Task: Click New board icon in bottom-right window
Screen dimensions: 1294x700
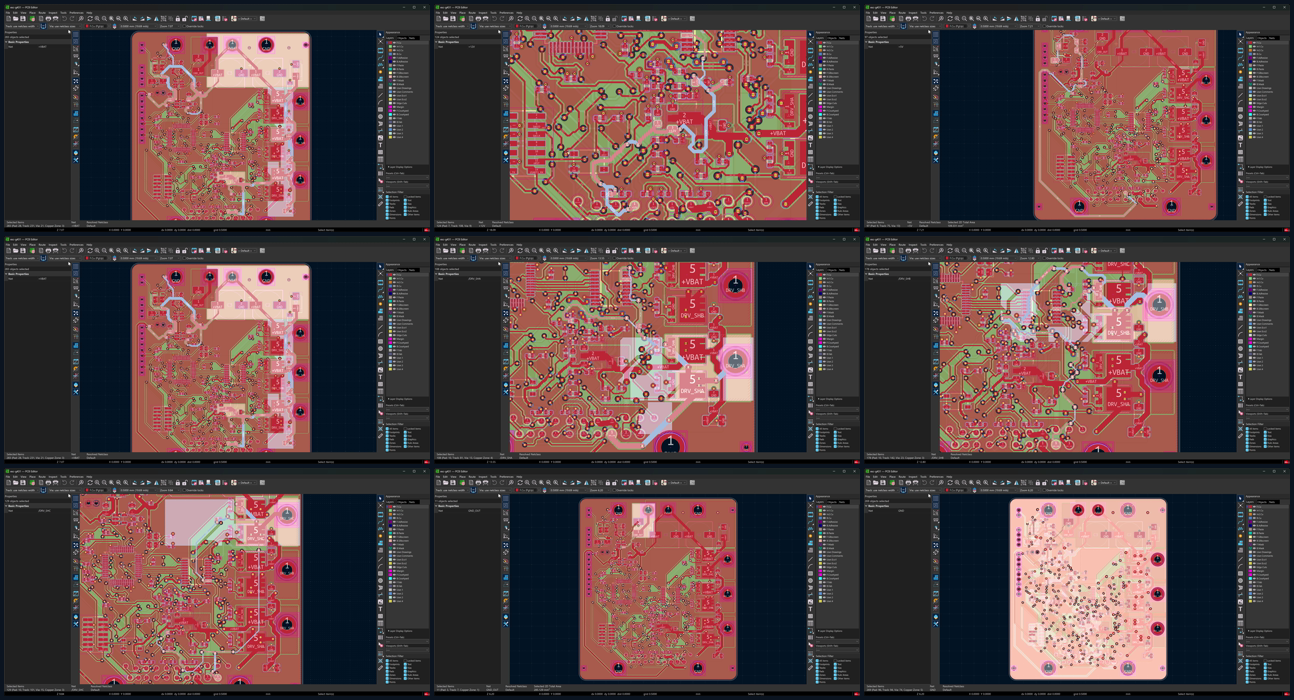Action: click(x=870, y=483)
